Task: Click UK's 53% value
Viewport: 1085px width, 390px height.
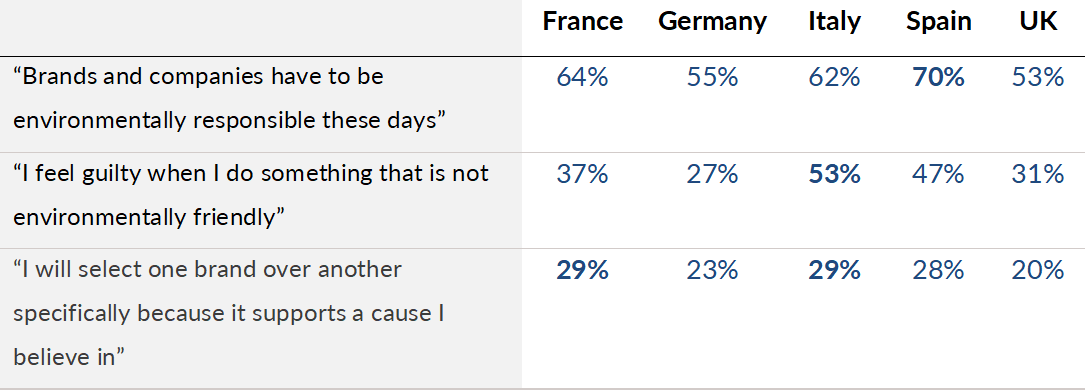Action: tap(1038, 77)
